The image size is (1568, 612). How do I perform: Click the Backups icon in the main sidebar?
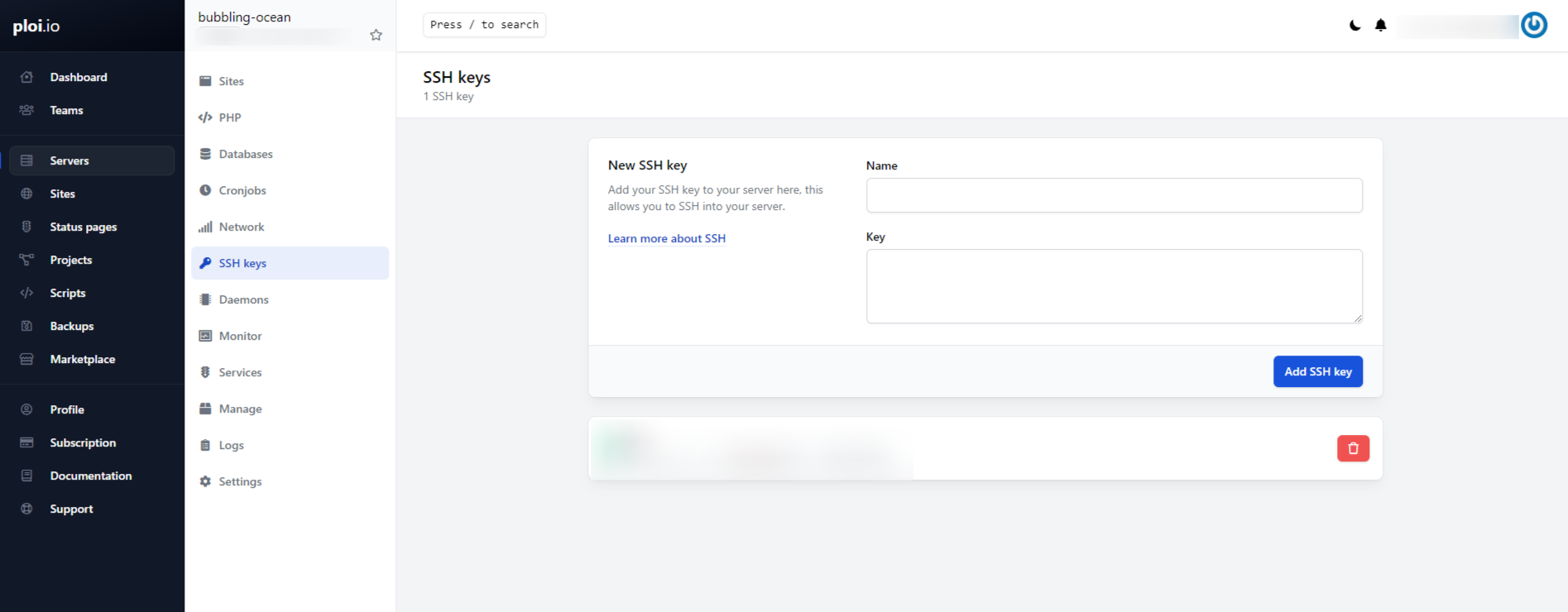pos(26,326)
